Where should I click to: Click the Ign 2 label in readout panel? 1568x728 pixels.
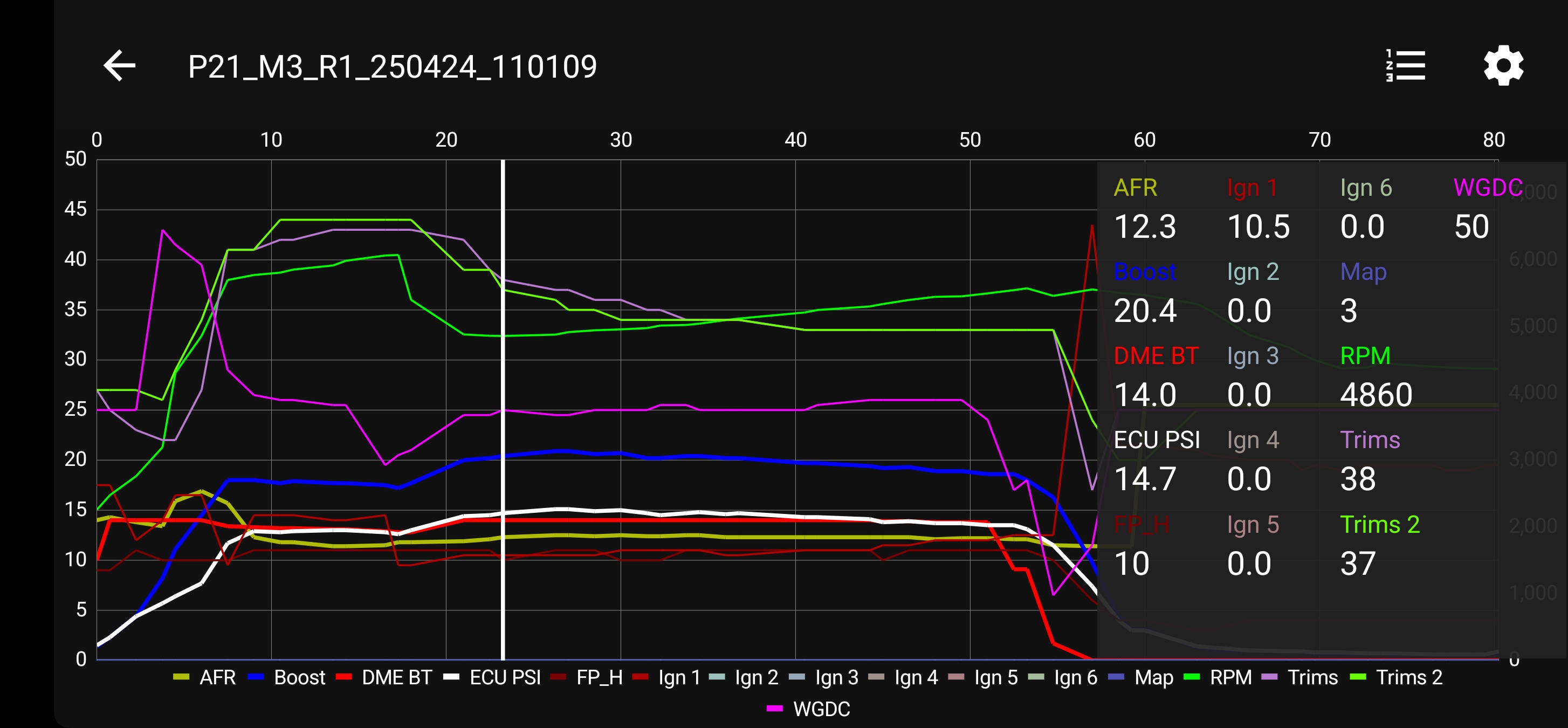click(x=1253, y=271)
